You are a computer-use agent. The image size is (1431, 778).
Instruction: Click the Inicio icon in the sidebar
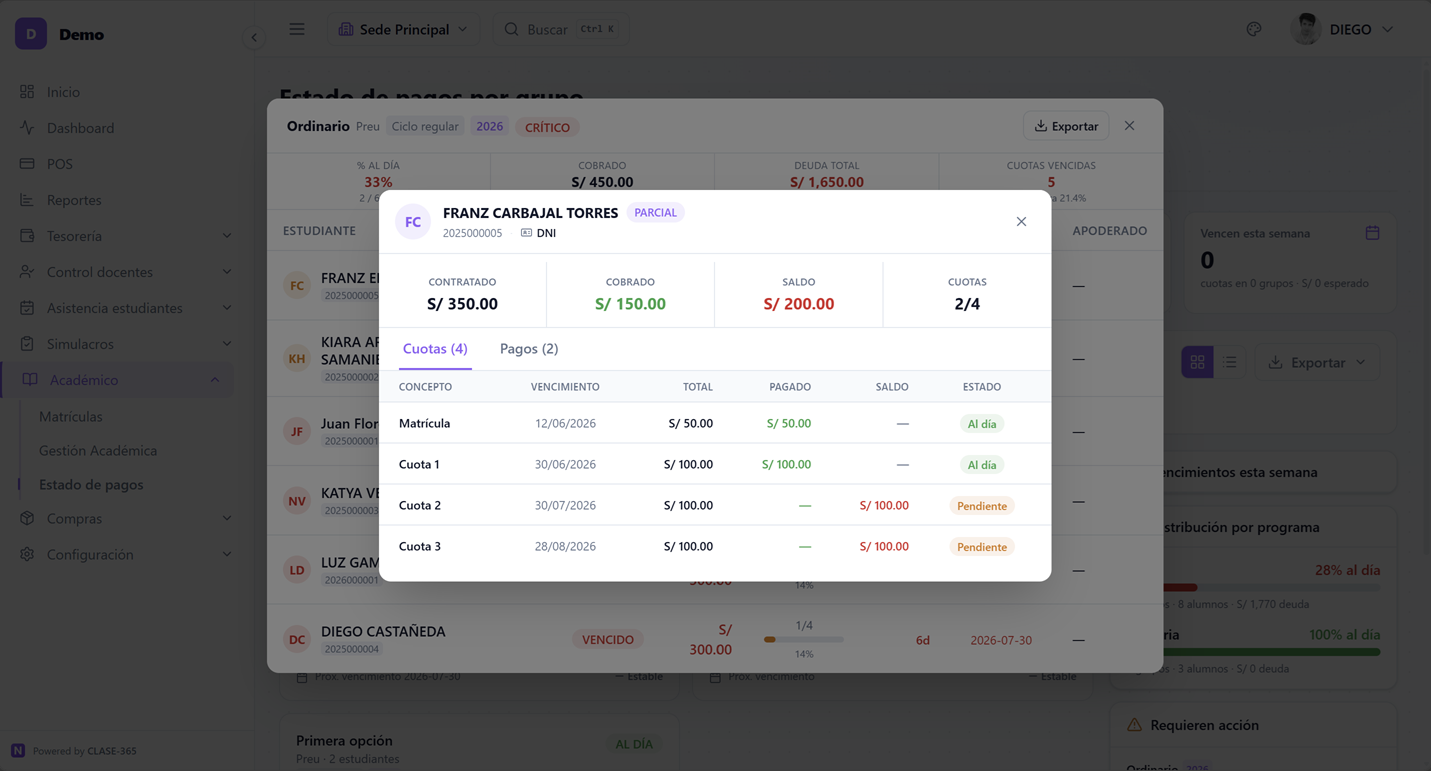[27, 91]
